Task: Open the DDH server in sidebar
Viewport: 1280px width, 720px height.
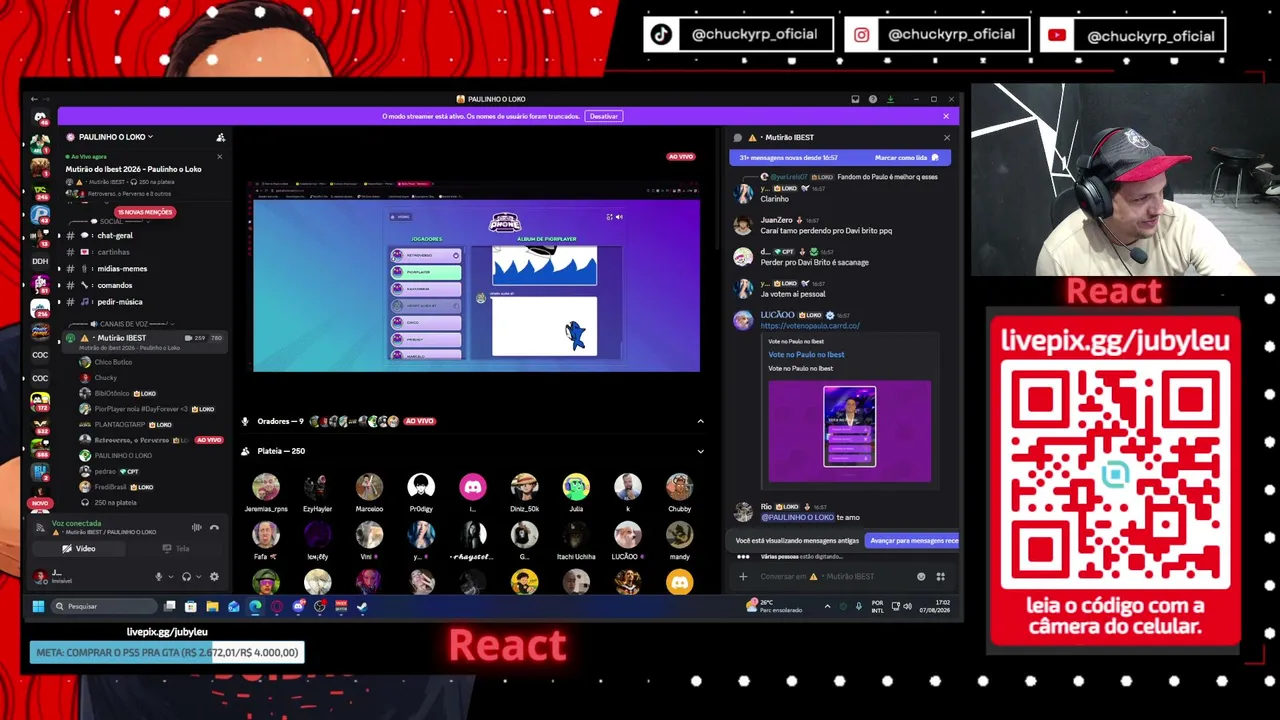Action: click(40, 261)
